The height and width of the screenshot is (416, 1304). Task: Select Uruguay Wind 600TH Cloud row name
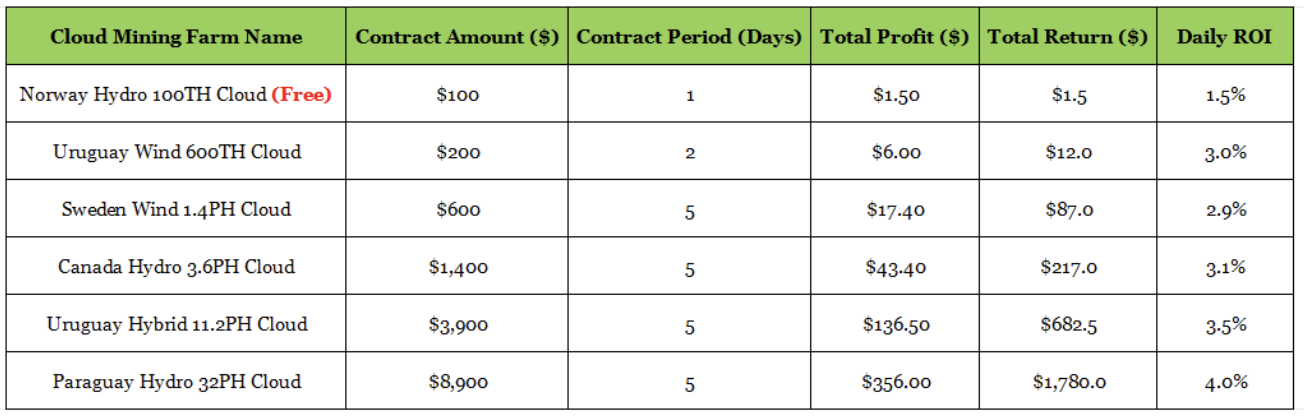click(x=177, y=152)
